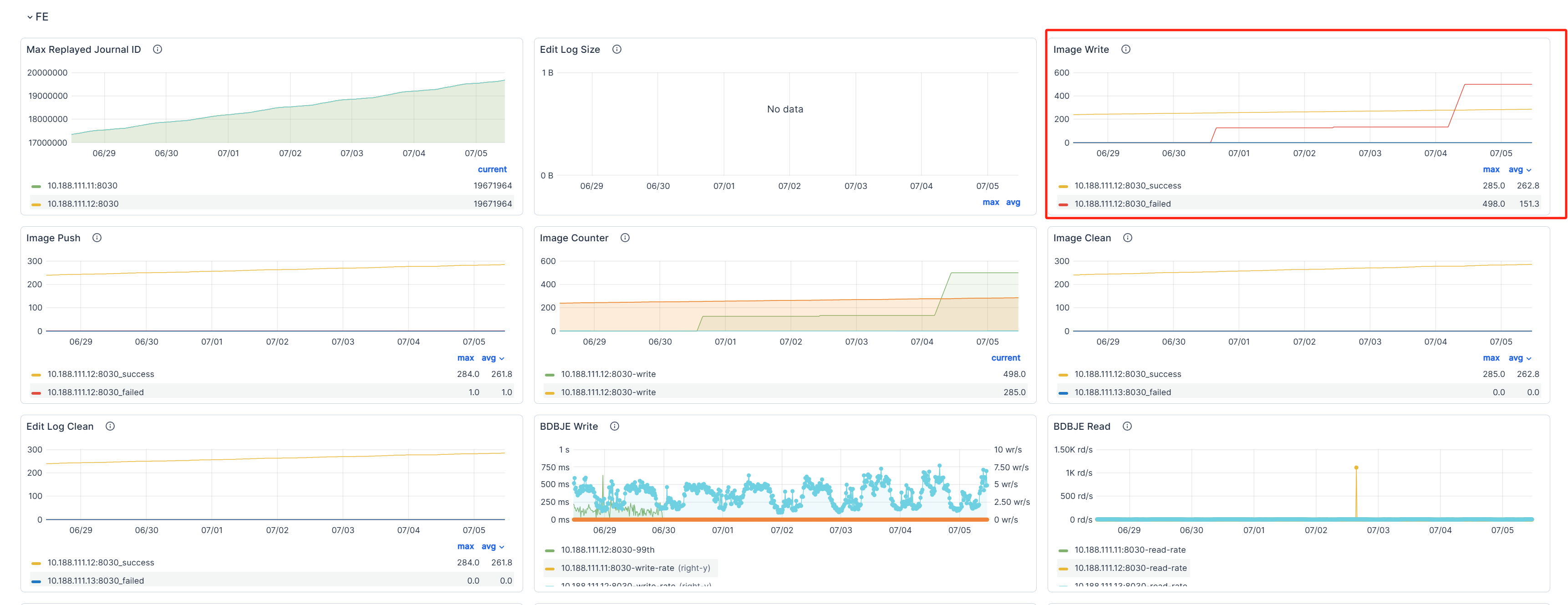The height and width of the screenshot is (605, 1568).
Task: Click info icon next to BDBJE Read
Action: point(1127,426)
